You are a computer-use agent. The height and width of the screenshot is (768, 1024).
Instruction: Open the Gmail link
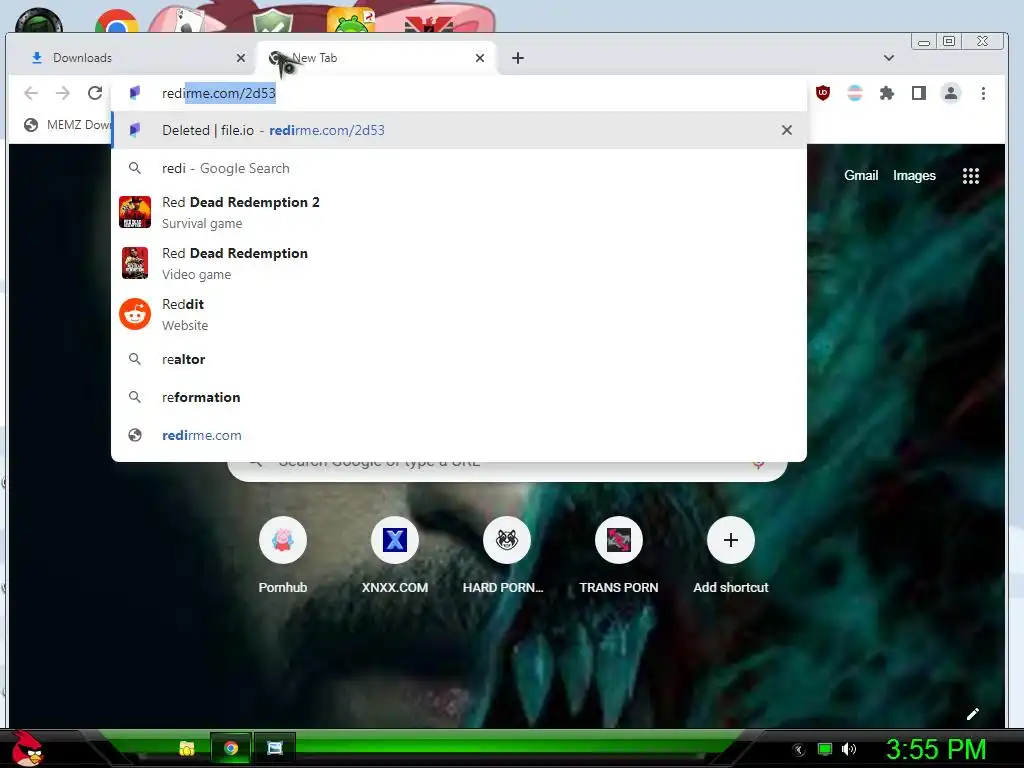pyautogui.click(x=861, y=176)
